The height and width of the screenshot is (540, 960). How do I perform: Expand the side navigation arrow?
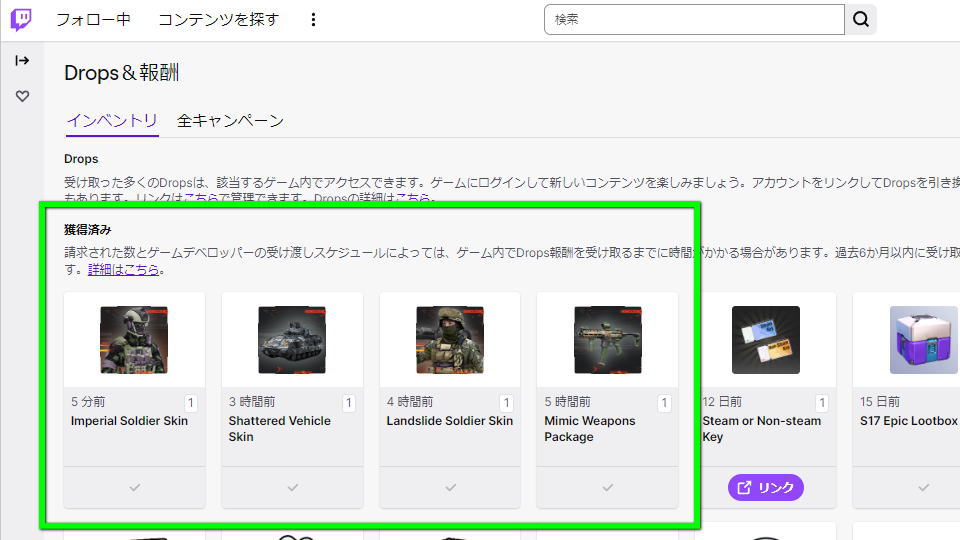click(22, 60)
